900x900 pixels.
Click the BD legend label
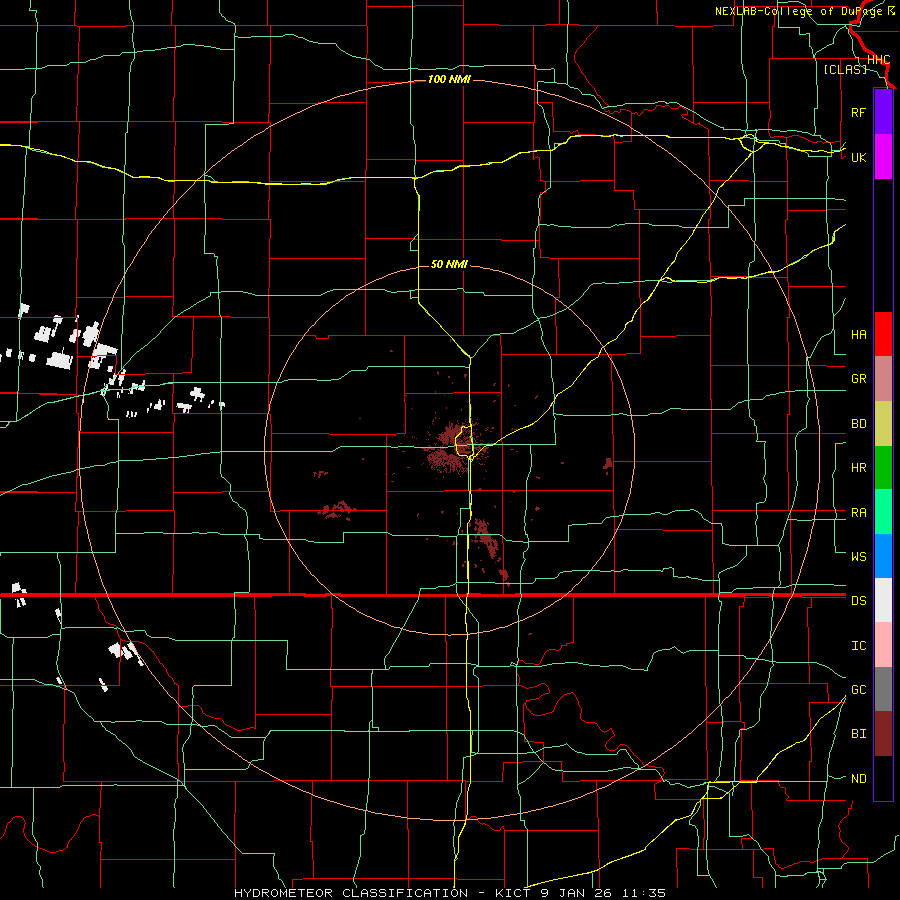(x=858, y=424)
